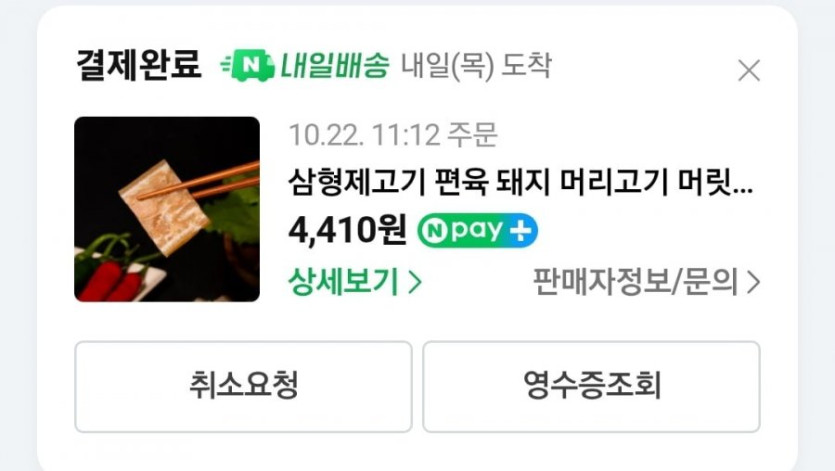Click the 내일(목) 도착 arrival text
This screenshot has width=835, height=471.
(x=476, y=66)
